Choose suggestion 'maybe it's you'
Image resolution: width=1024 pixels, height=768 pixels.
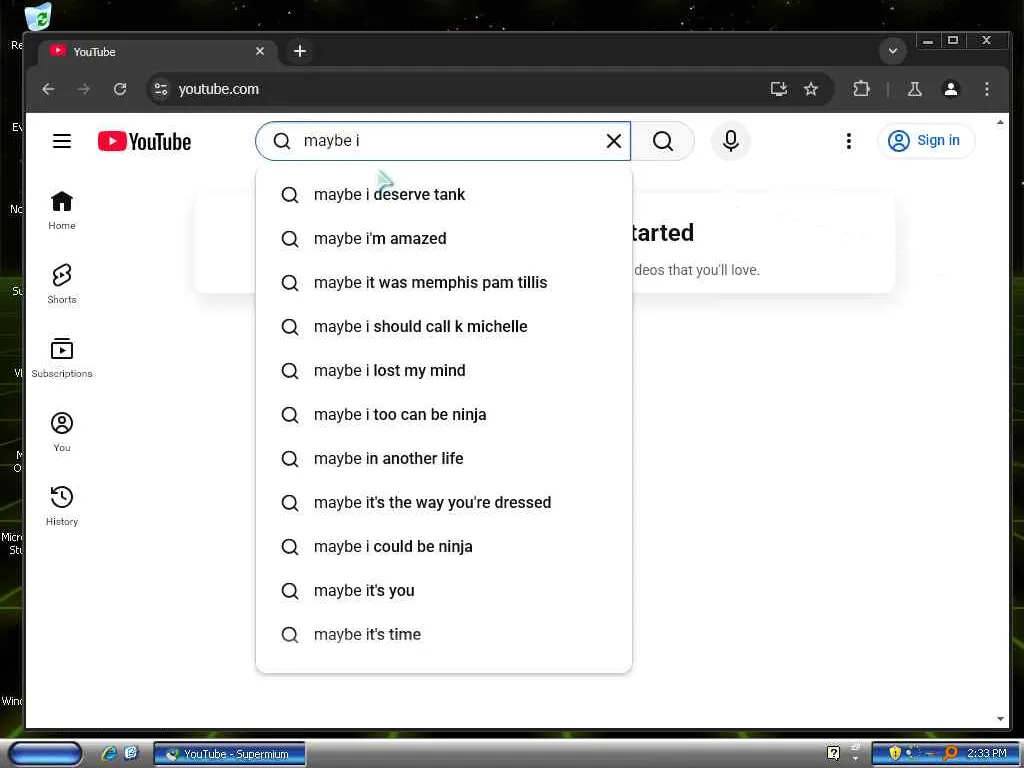(443, 591)
